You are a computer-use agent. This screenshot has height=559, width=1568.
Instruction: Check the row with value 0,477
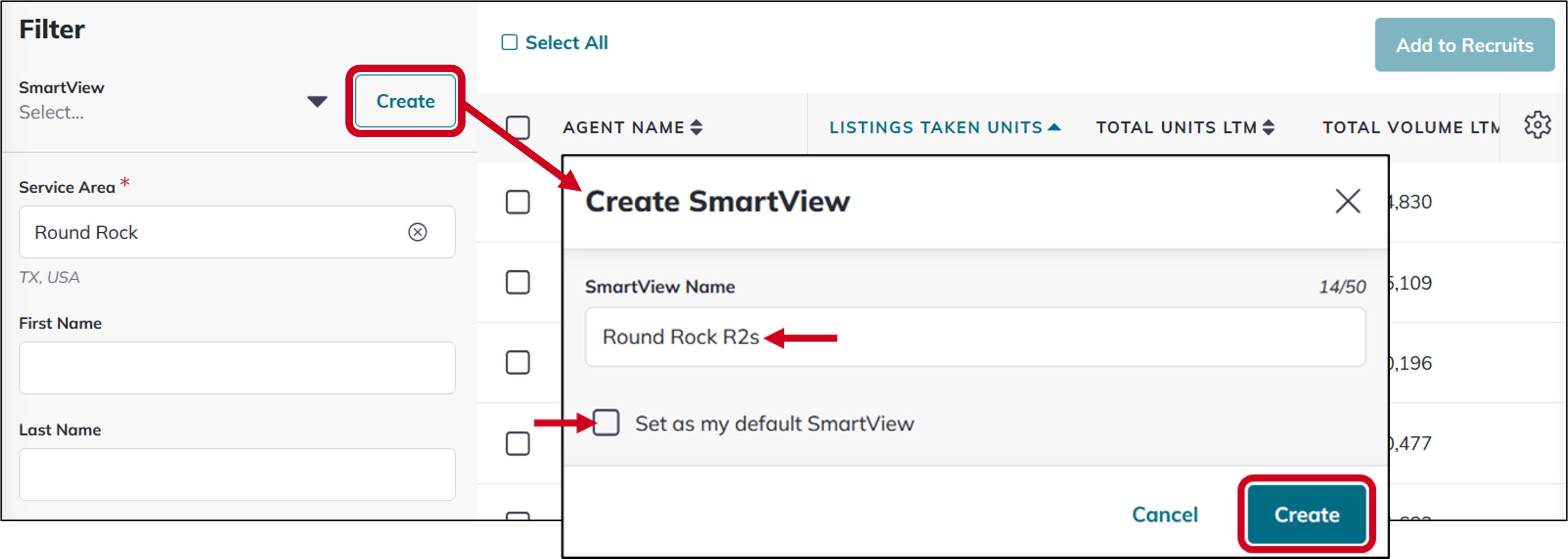518,443
